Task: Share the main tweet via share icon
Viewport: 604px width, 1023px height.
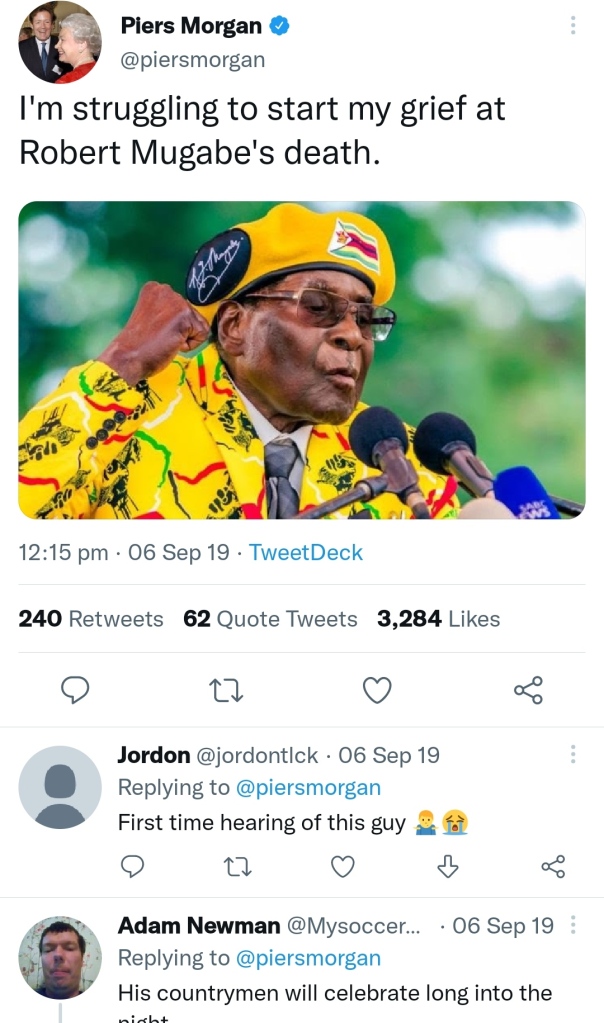Action: 528,689
